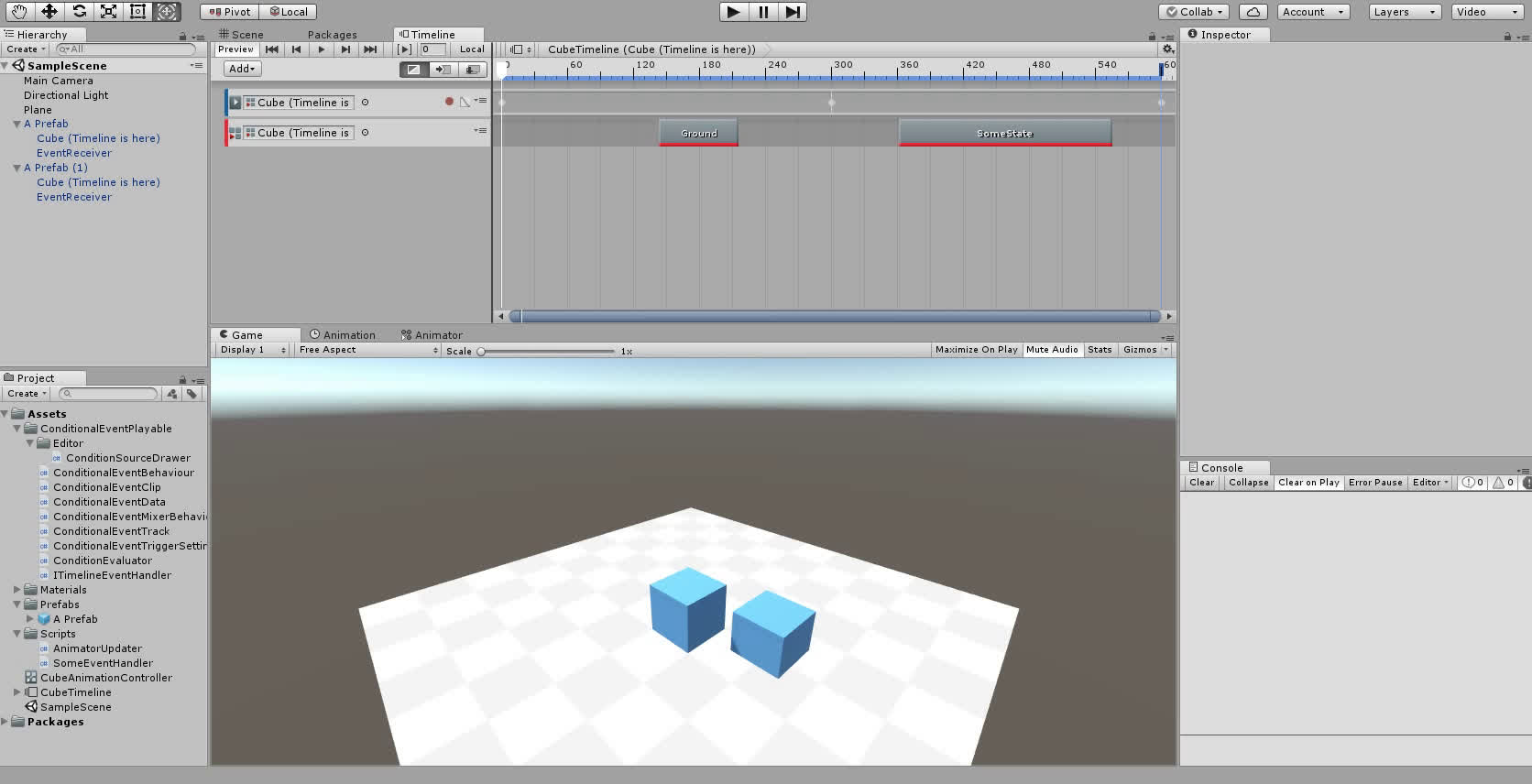This screenshot has height=784, width=1532.
Task: Select the Move tool
Action: (x=49, y=12)
